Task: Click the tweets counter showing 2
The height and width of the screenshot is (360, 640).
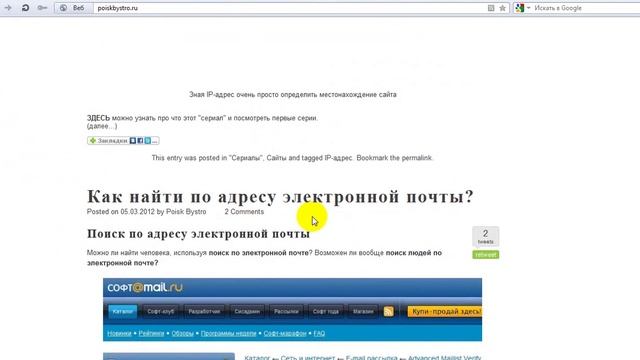Action: tap(485, 236)
